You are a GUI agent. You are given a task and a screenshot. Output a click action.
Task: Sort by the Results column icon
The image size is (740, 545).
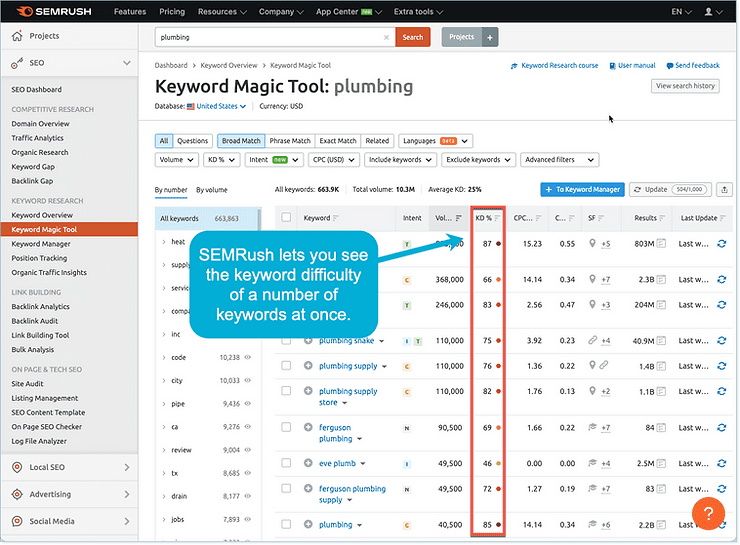662,218
